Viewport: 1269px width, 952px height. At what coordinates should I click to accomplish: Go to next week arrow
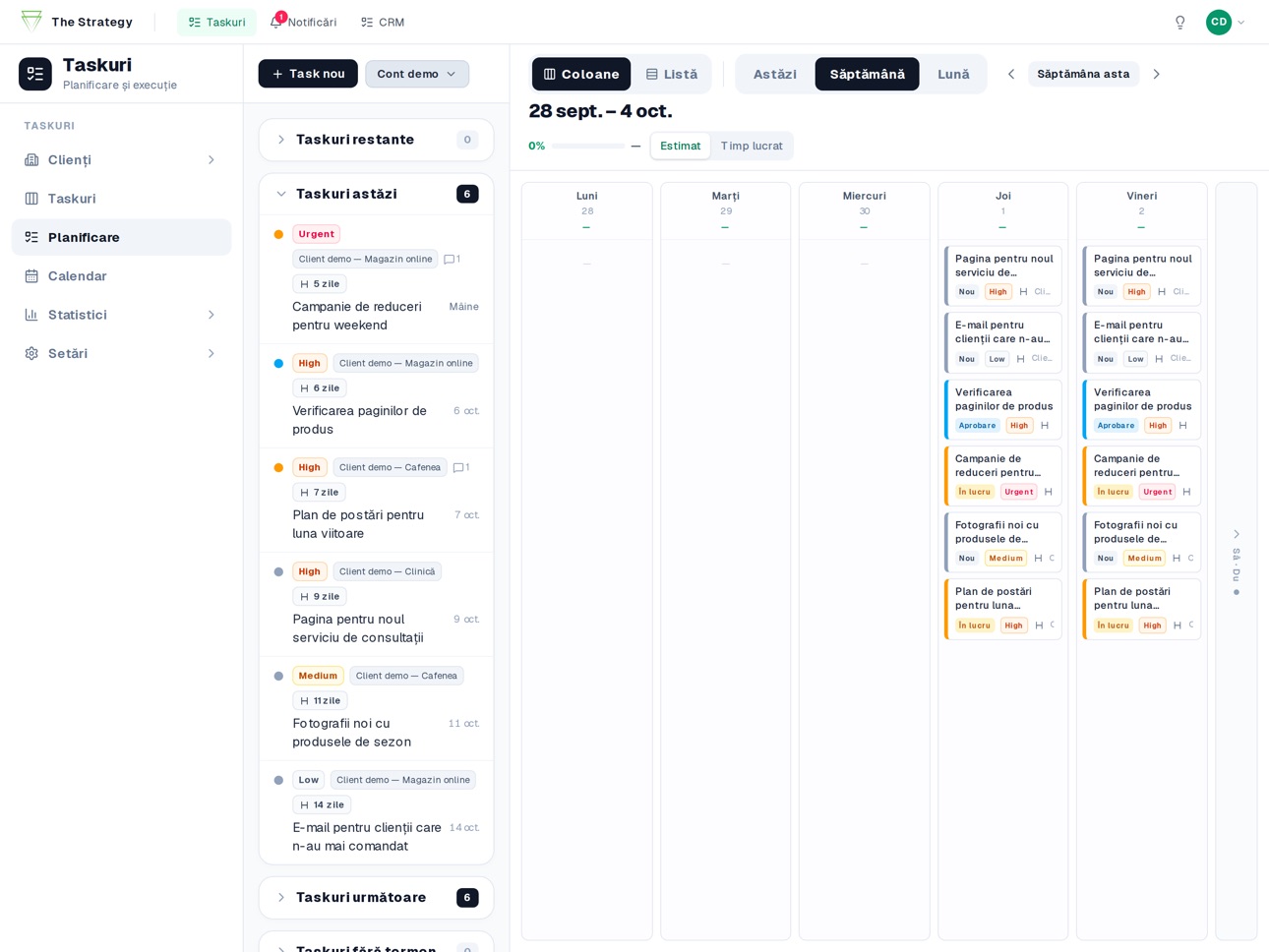1157,74
